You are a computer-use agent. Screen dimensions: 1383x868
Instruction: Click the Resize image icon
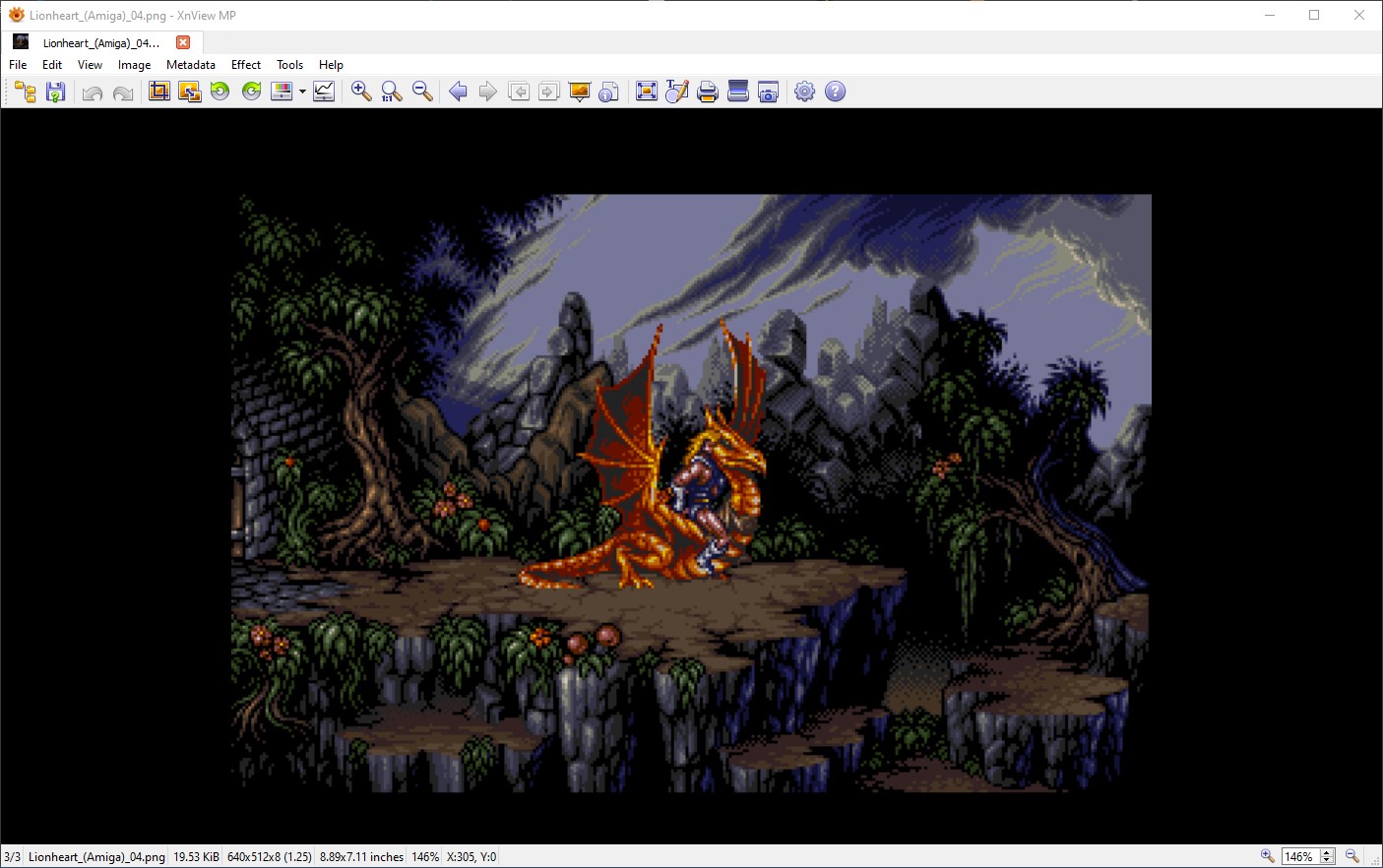tap(190, 92)
